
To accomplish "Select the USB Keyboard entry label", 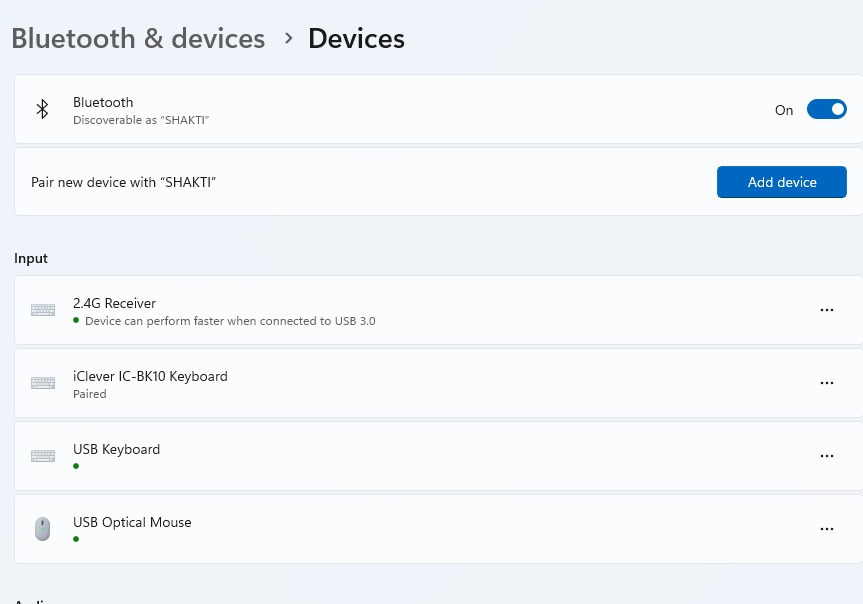I will [x=116, y=449].
